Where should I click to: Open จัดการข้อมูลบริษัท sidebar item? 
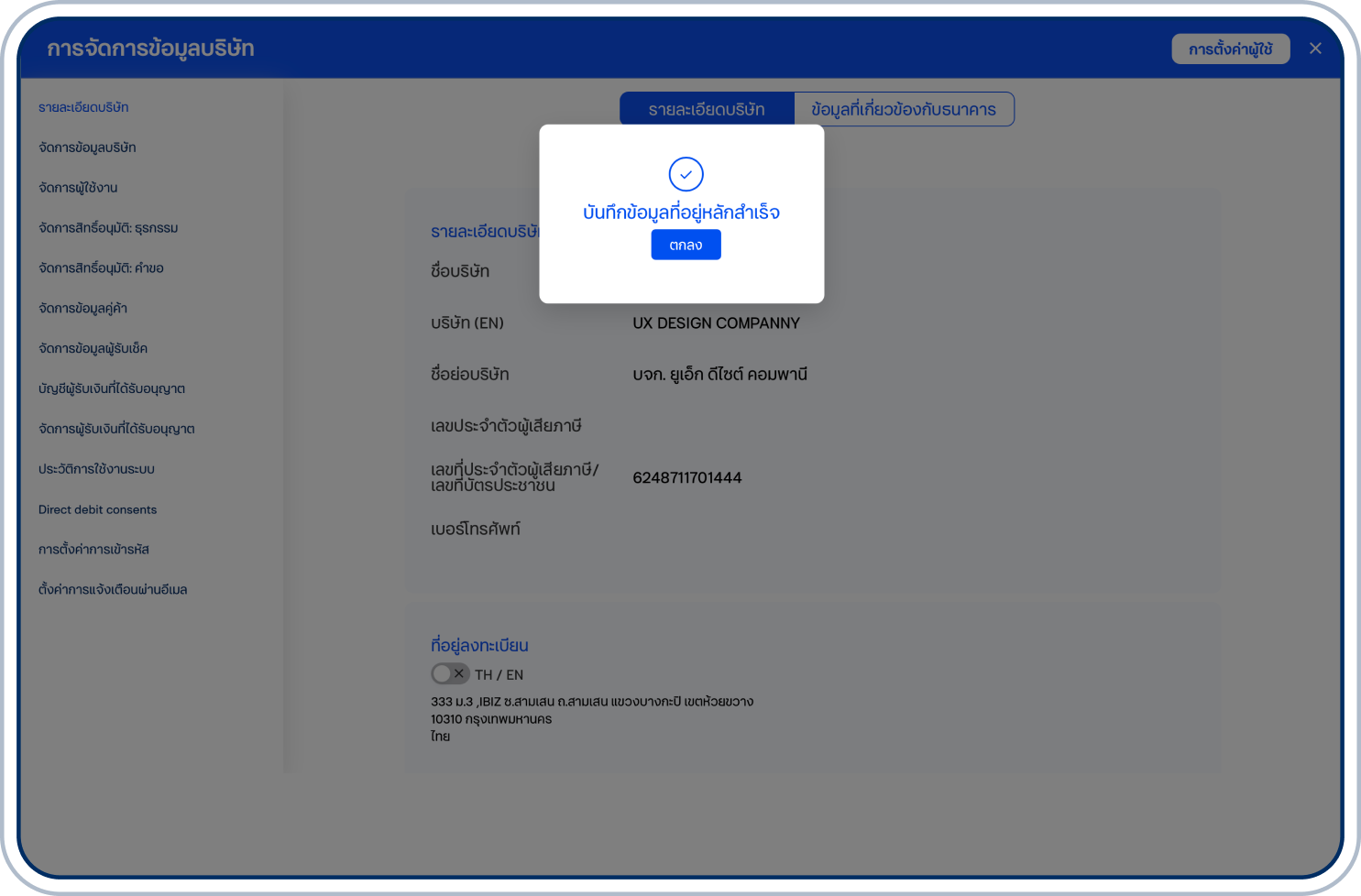(x=87, y=148)
